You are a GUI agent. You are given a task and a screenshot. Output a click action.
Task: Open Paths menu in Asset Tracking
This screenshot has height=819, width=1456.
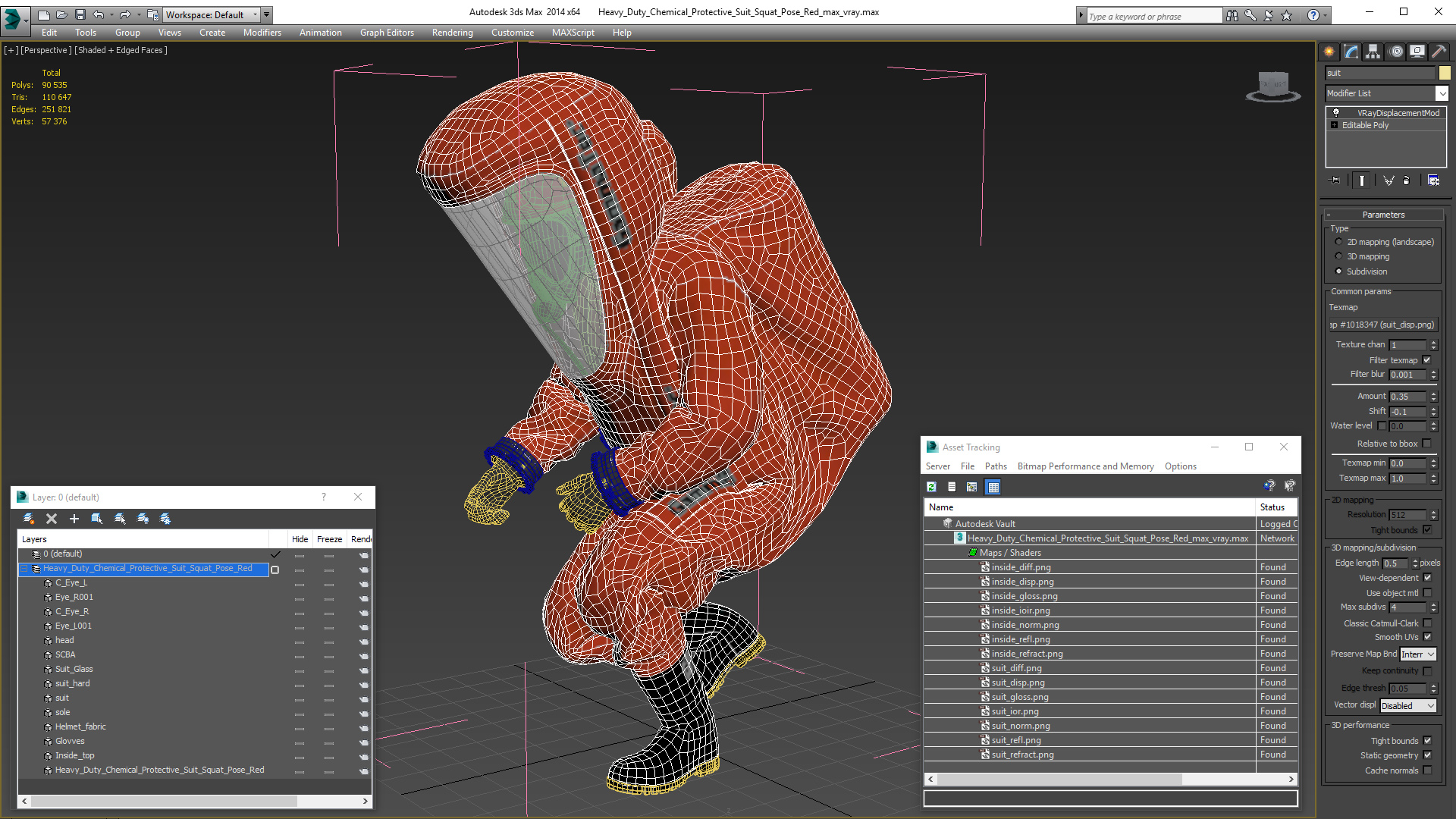pos(996,466)
